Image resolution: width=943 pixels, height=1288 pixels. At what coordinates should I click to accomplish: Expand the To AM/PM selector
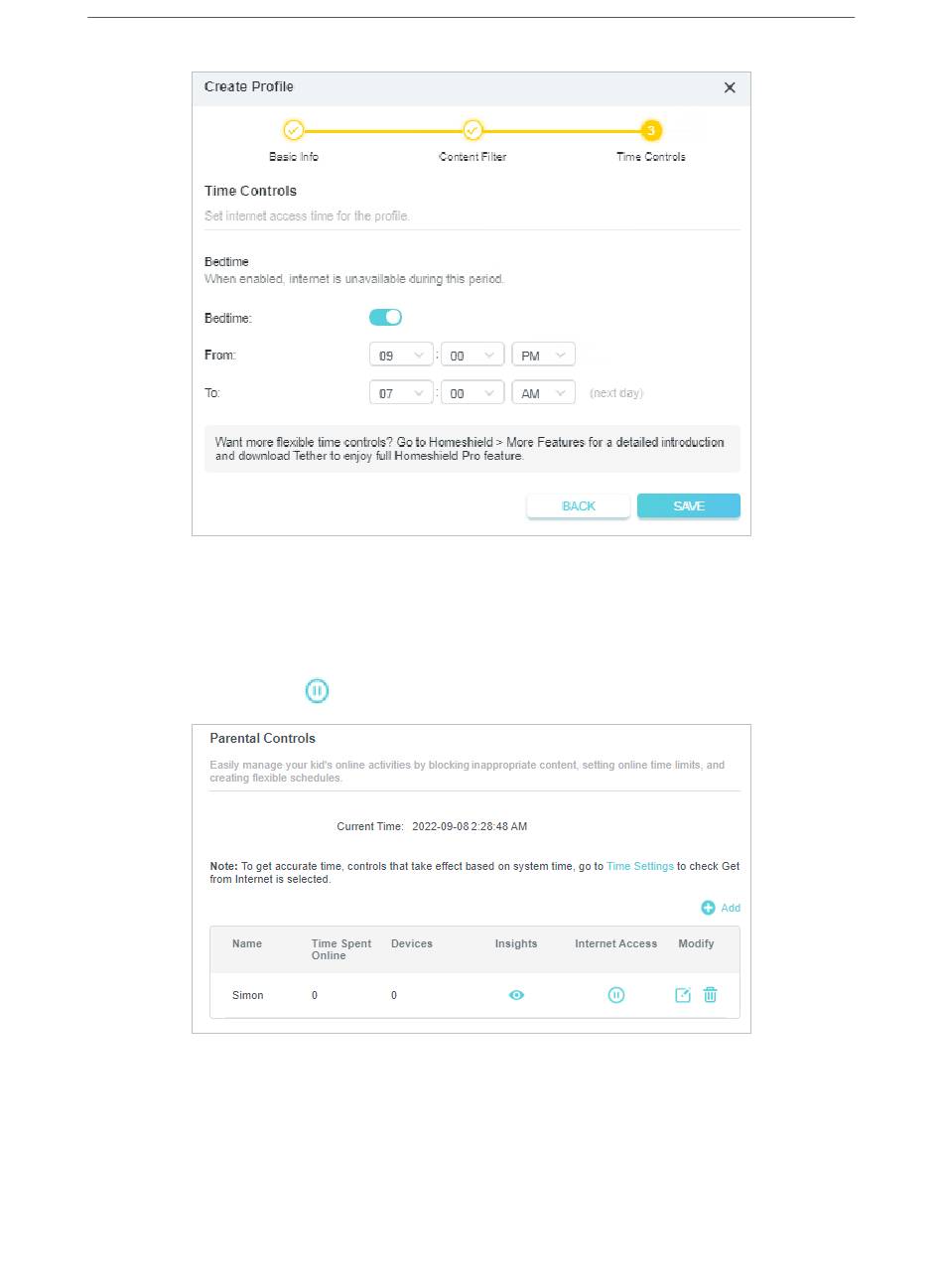543,393
